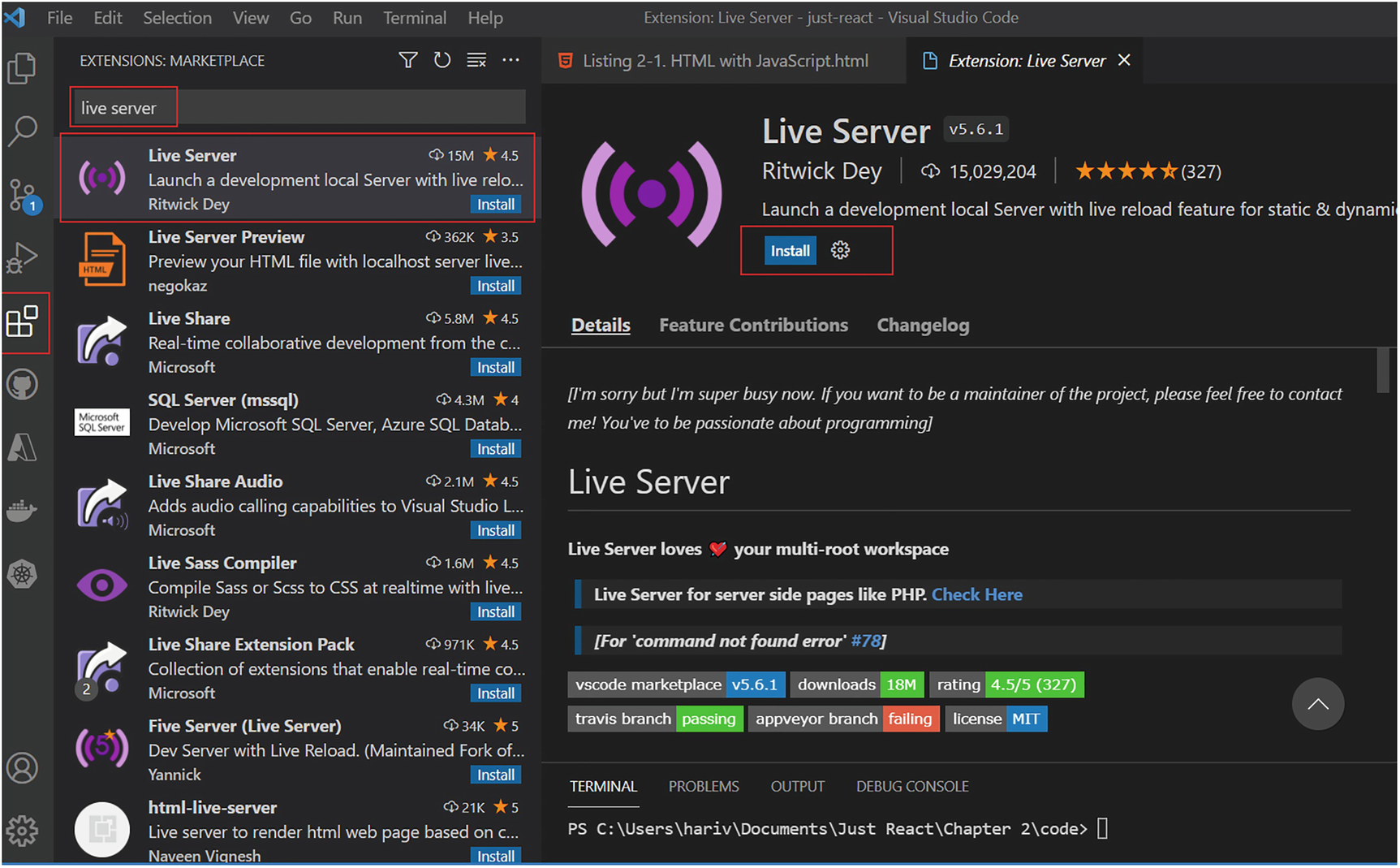
Task: Open the Explorer view in activity bar
Action: (x=22, y=68)
